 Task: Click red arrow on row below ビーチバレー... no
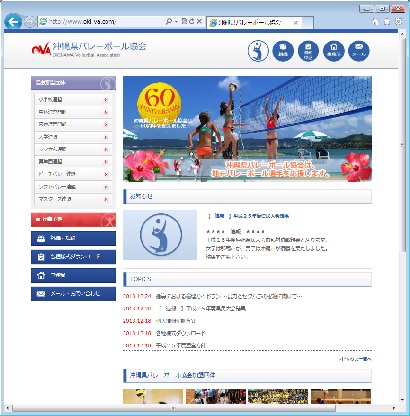106,187
